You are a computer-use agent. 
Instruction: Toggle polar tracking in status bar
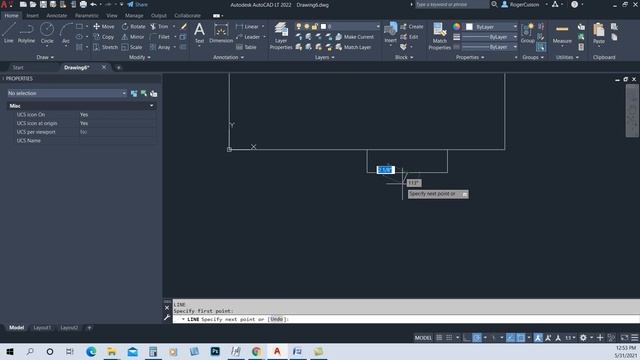pos(476,338)
